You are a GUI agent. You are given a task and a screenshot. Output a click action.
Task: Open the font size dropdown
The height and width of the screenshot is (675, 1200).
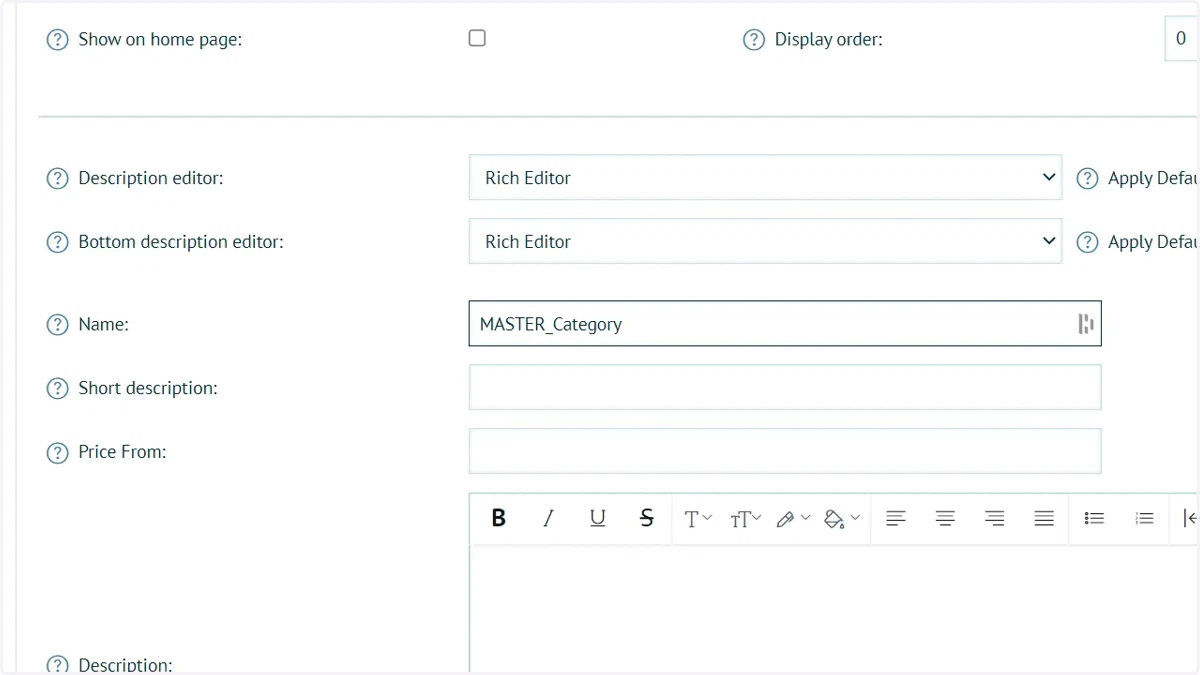coord(746,518)
